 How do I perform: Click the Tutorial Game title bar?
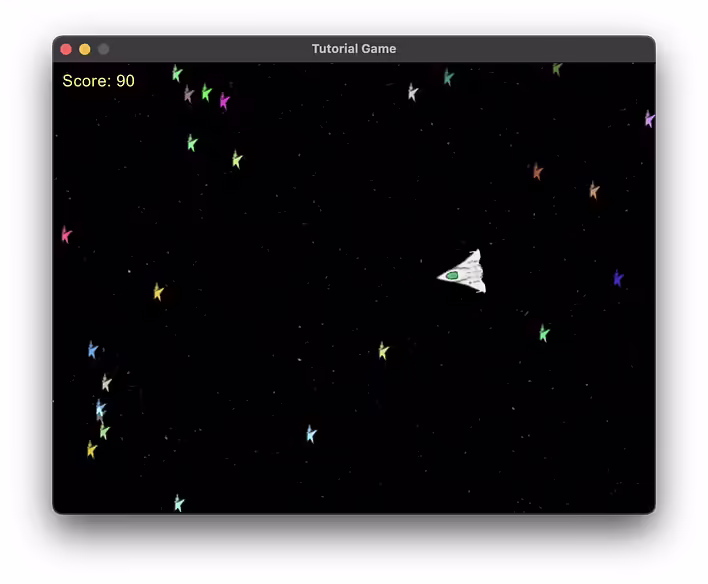click(x=354, y=49)
